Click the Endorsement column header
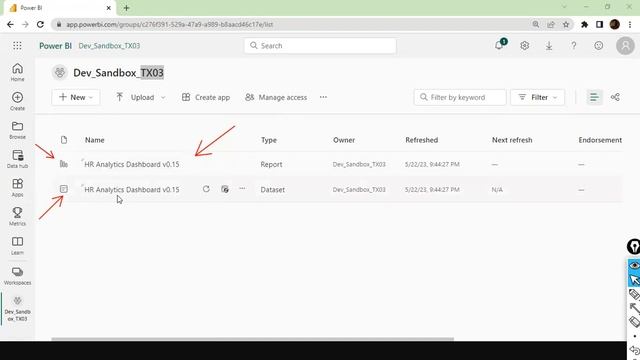This screenshot has width=640, height=360. click(600, 140)
